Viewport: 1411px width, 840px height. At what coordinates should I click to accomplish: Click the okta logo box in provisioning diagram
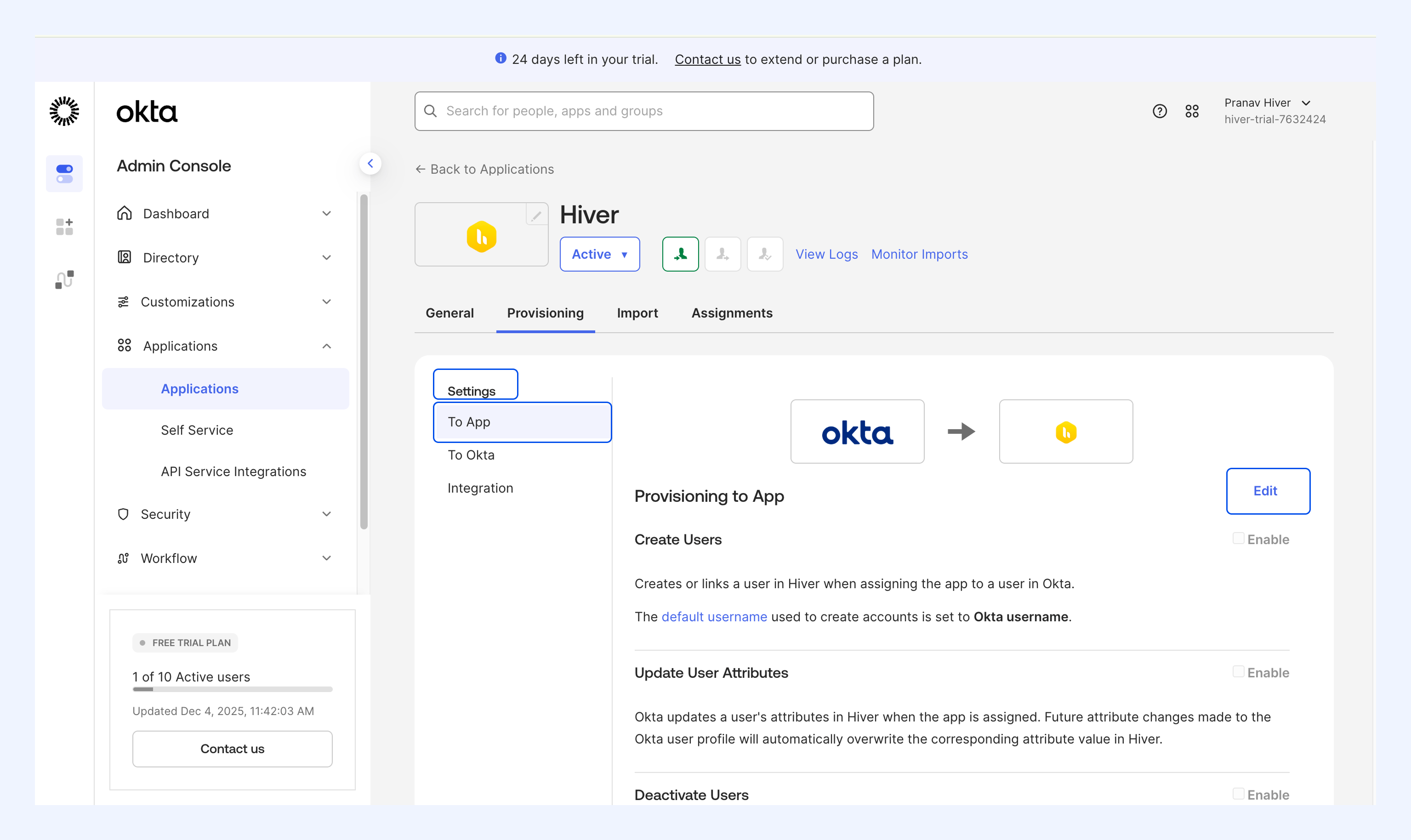pyautogui.click(x=858, y=432)
